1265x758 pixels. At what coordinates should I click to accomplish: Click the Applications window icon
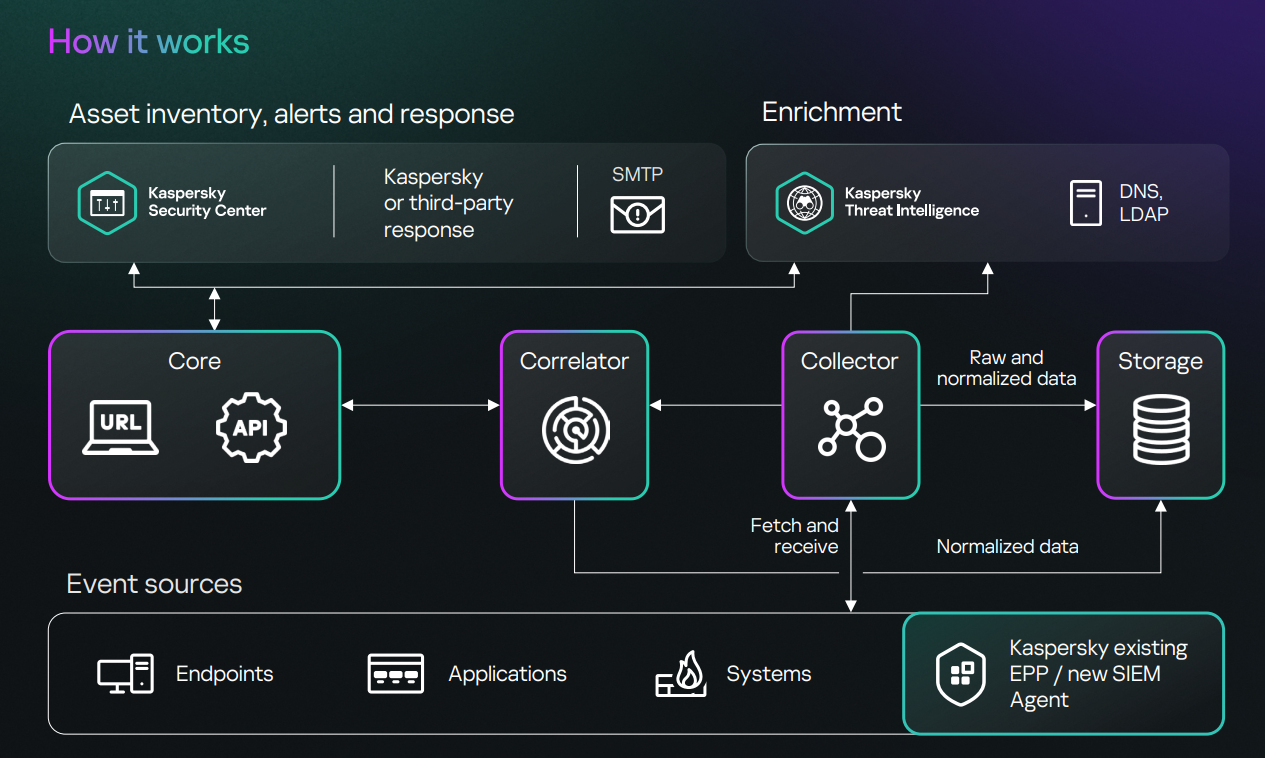(396, 674)
